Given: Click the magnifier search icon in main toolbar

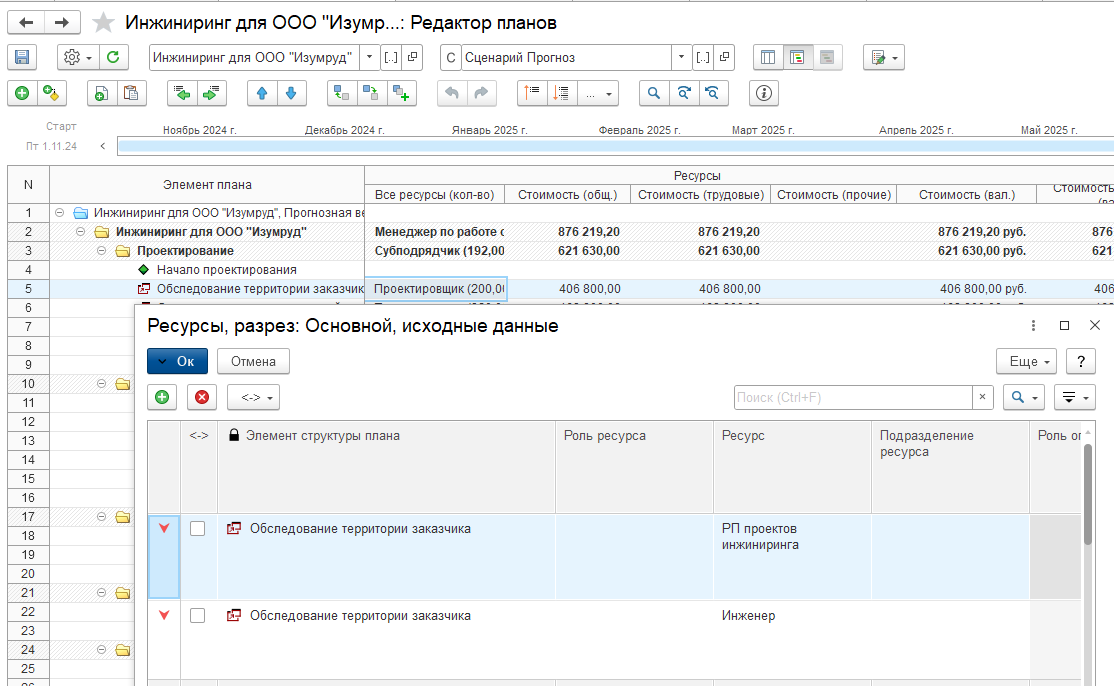Looking at the screenshot, I should coord(654,93).
